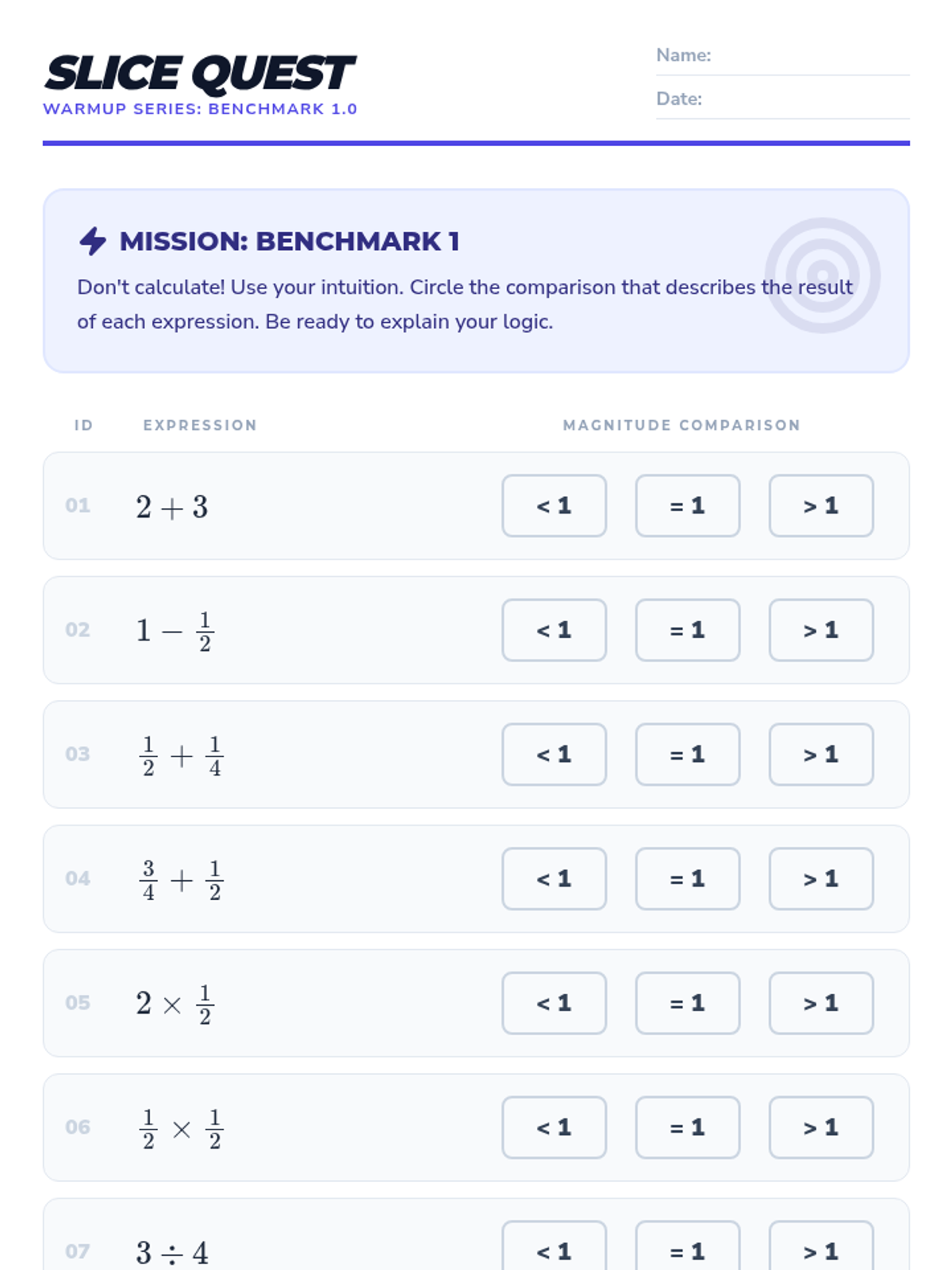Click the SLICE QUEST title logo
This screenshot has height=1270, width=952.
[x=199, y=73]
